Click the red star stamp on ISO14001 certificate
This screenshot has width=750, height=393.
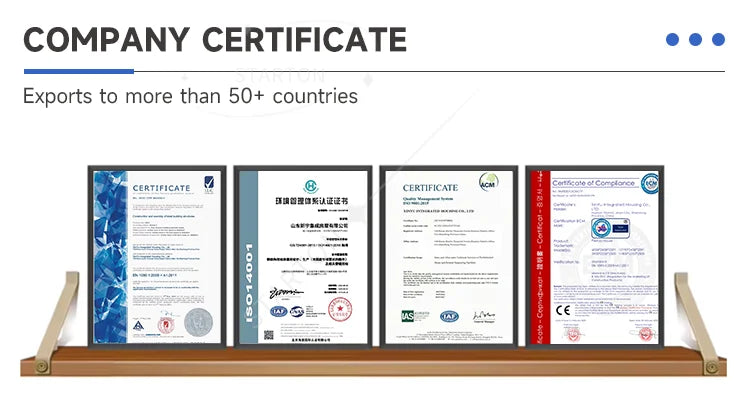point(340,309)
